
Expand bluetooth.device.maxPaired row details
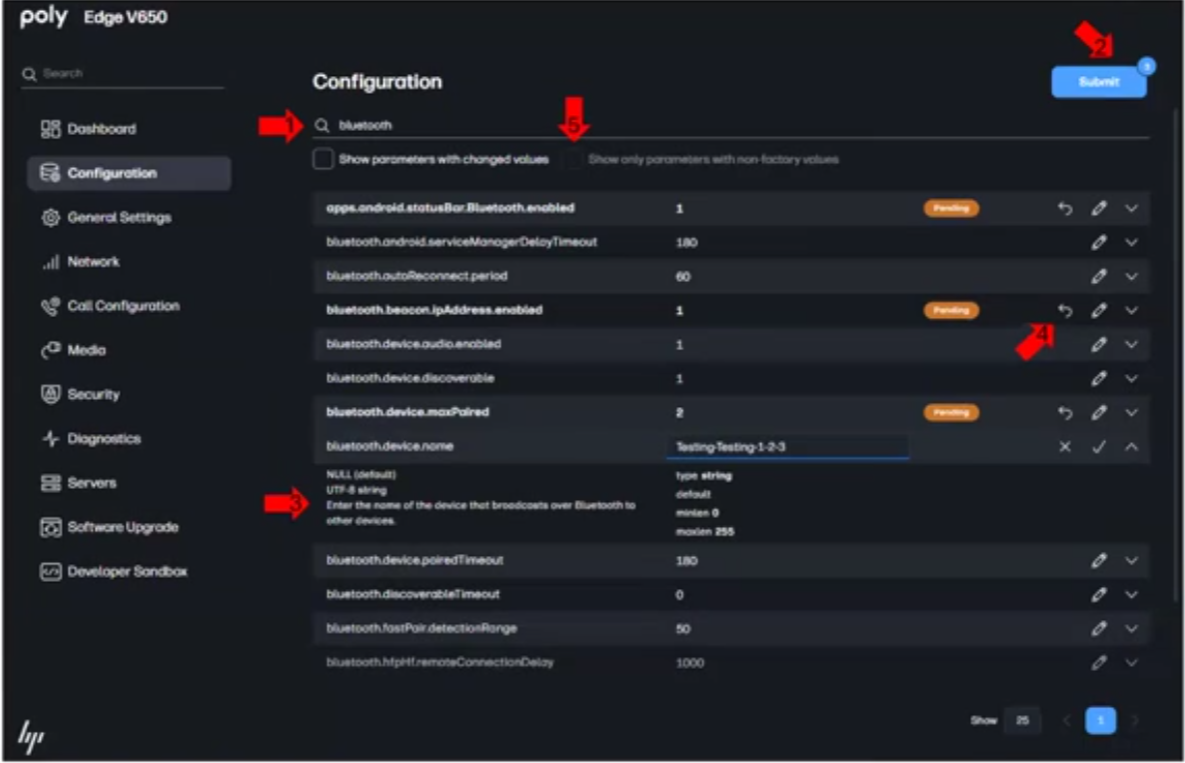point(1131,412)
